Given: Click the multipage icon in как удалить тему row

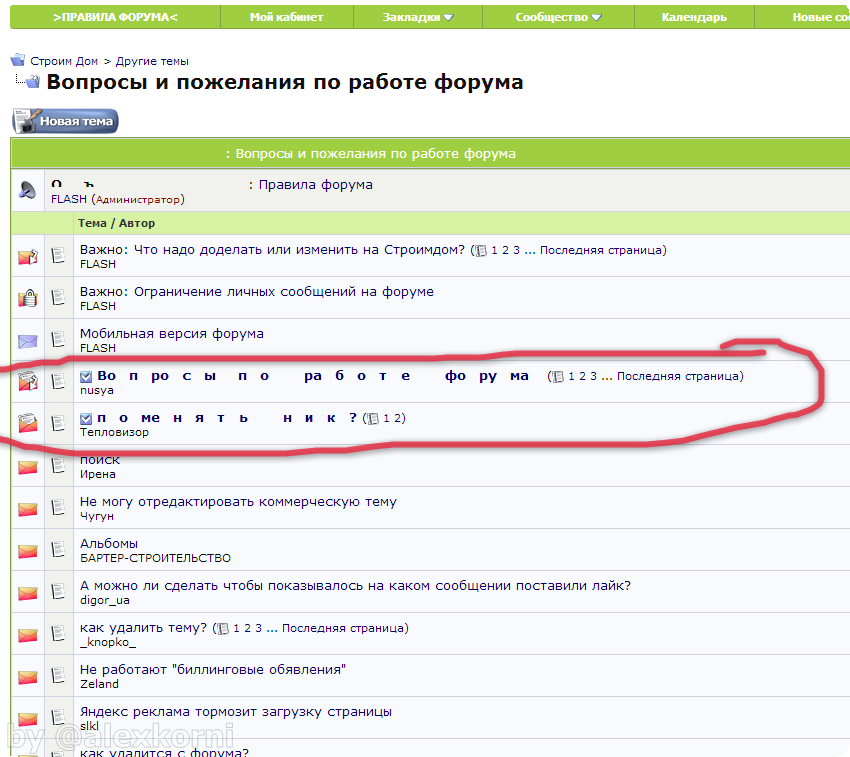Looking at the screenshot, I should click(x=223, y=629).
